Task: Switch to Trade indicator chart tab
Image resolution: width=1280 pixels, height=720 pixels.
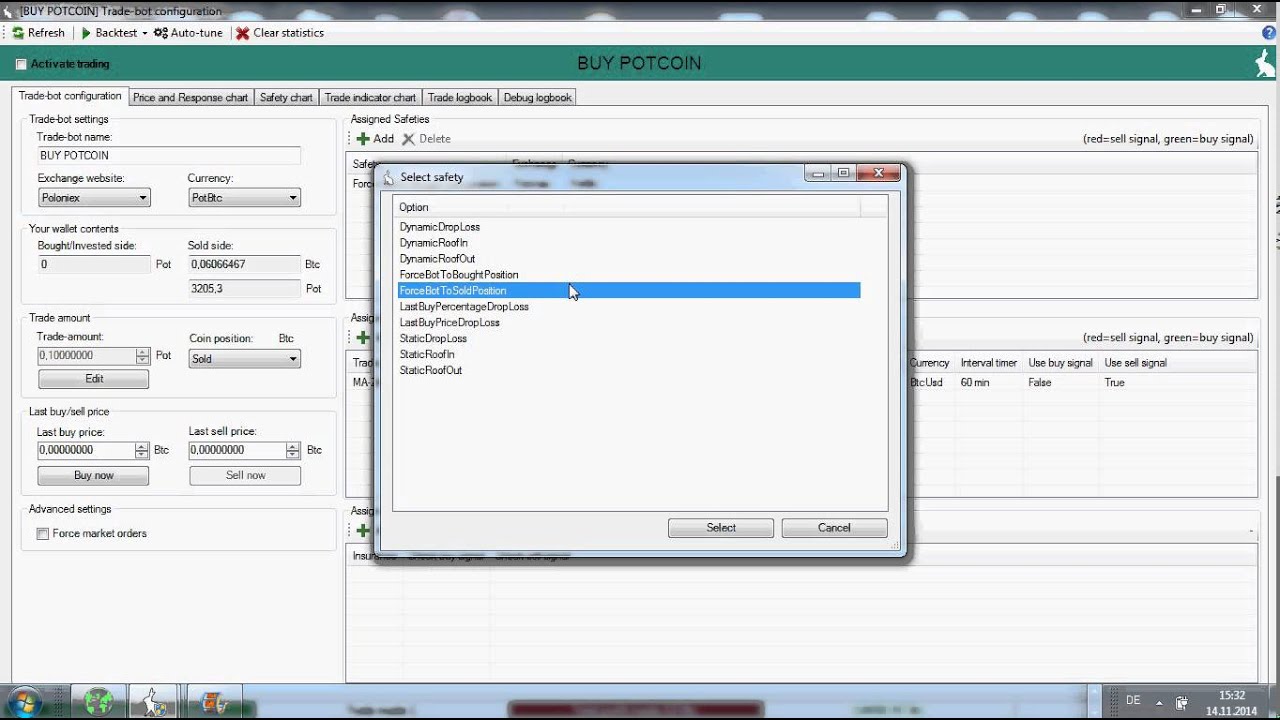Action: (370, 97)
